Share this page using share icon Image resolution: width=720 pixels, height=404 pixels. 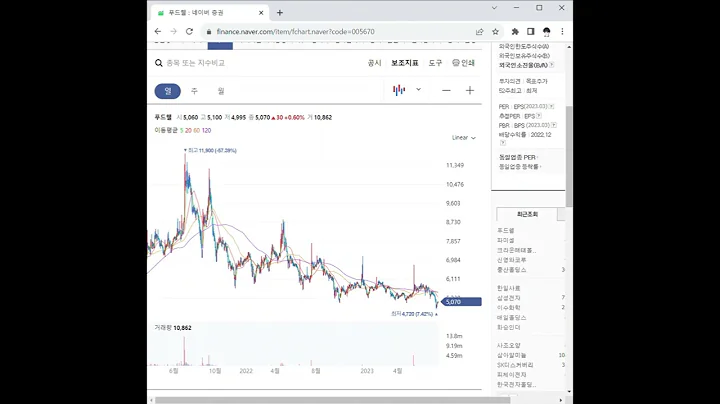(x=479, y=32)
